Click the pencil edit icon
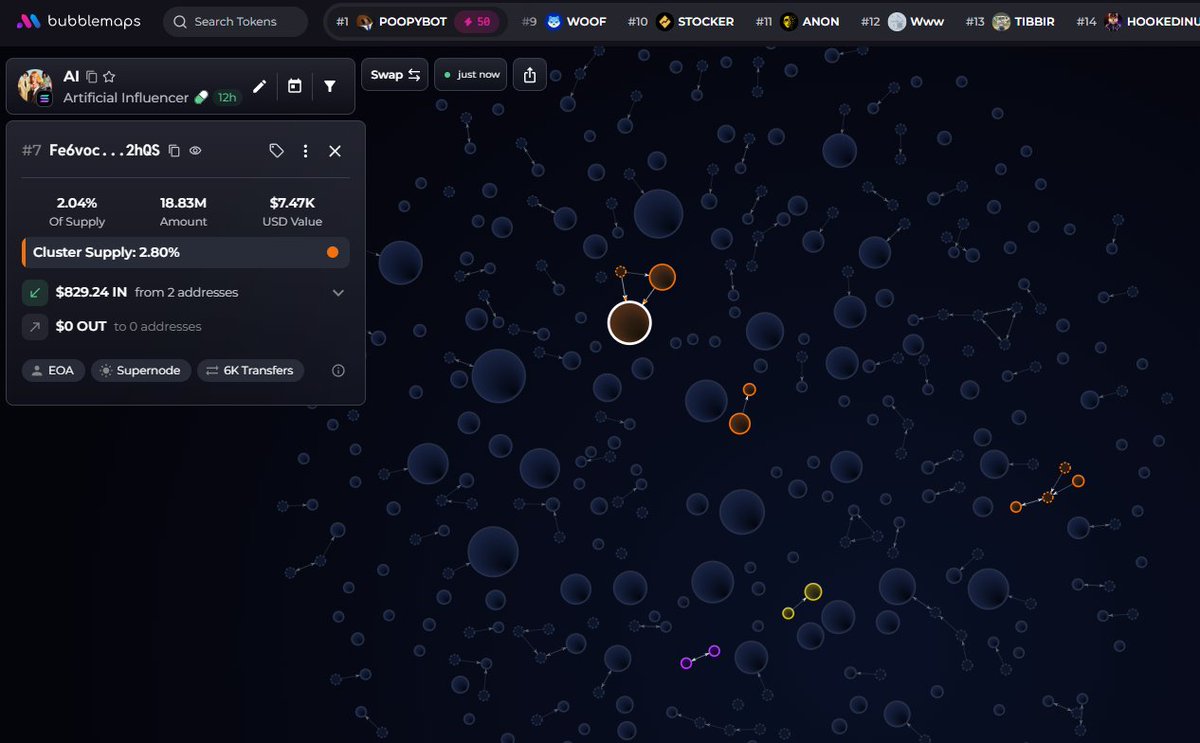The image size is (1200, 743). pos(259,87)
